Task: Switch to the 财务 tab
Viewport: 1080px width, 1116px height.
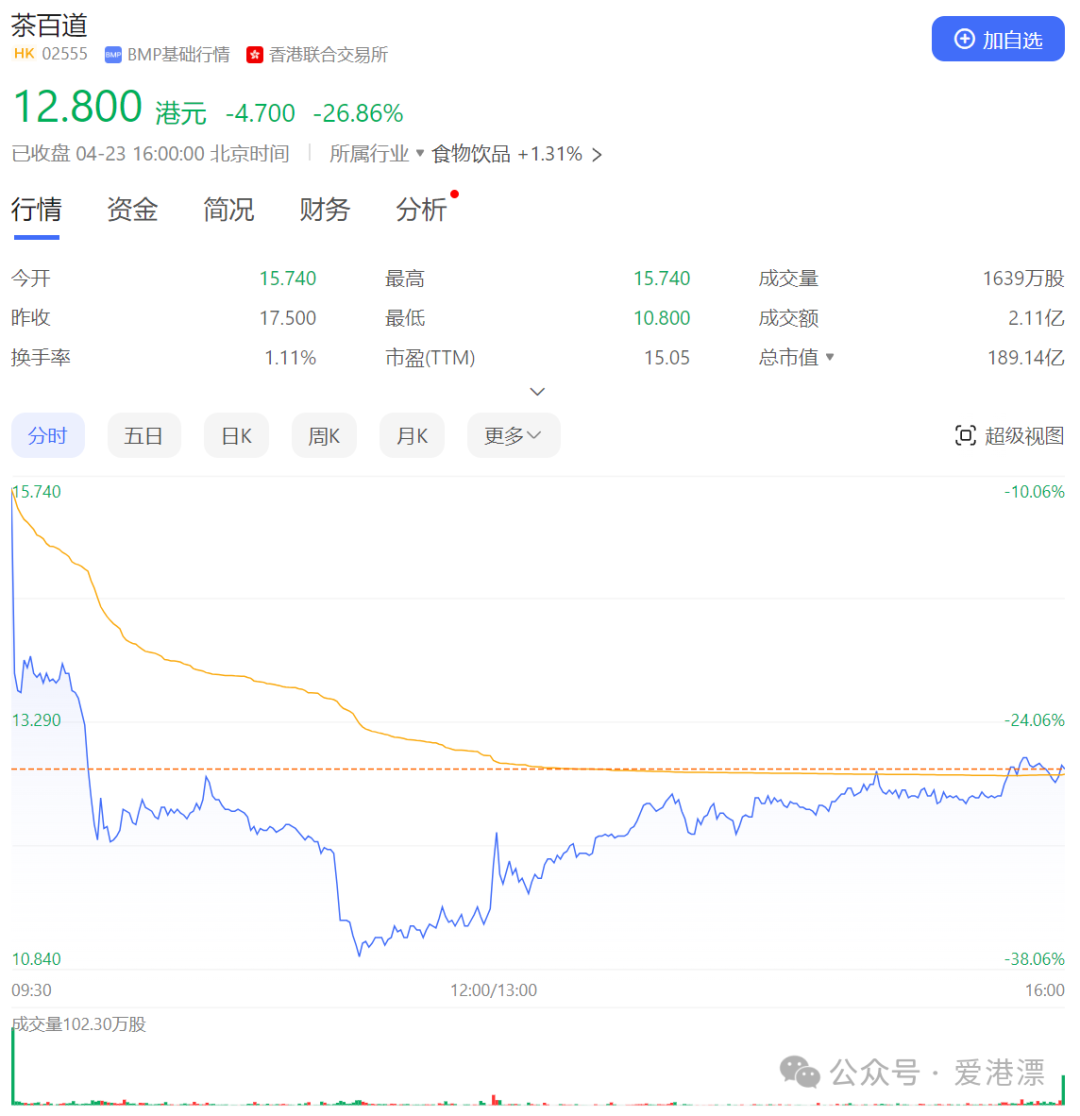Action: click(x=325, y=210)
